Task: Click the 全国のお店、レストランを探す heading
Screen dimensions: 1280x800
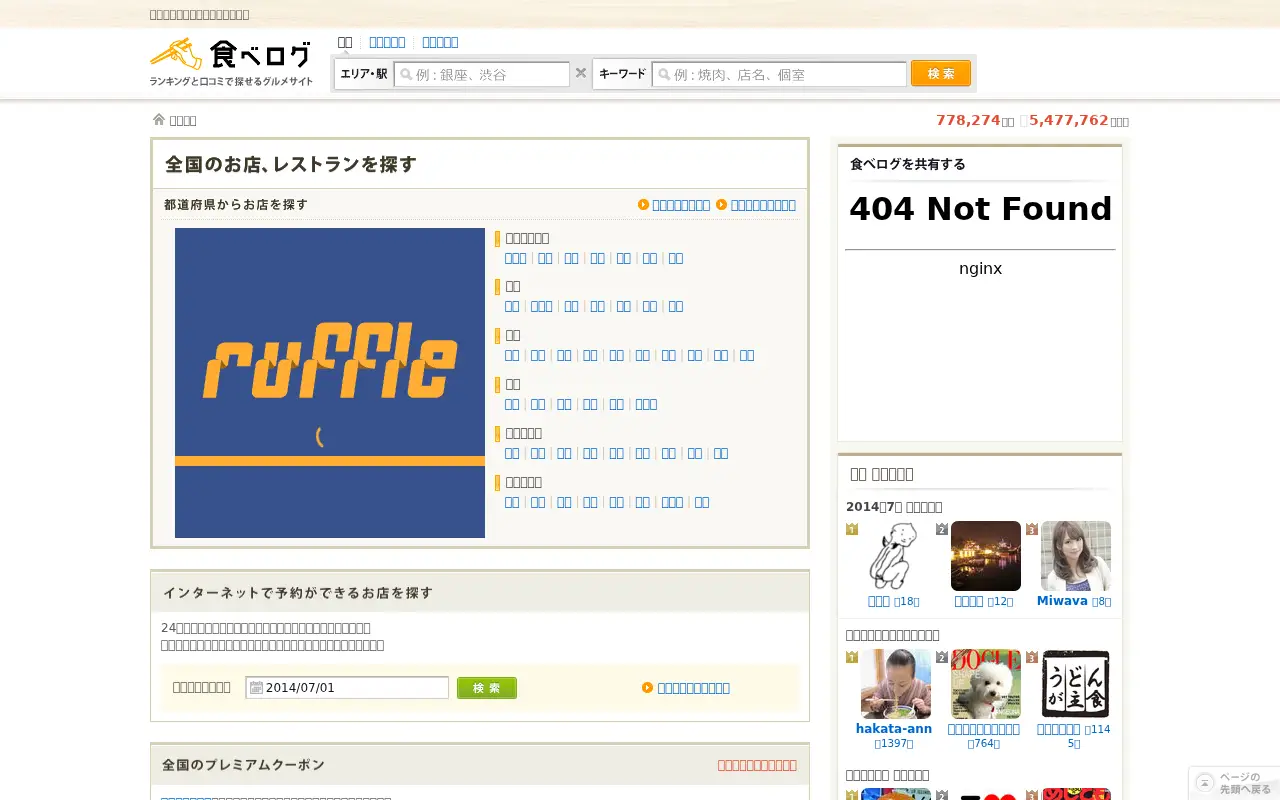Action: click(x=290, y=164)
